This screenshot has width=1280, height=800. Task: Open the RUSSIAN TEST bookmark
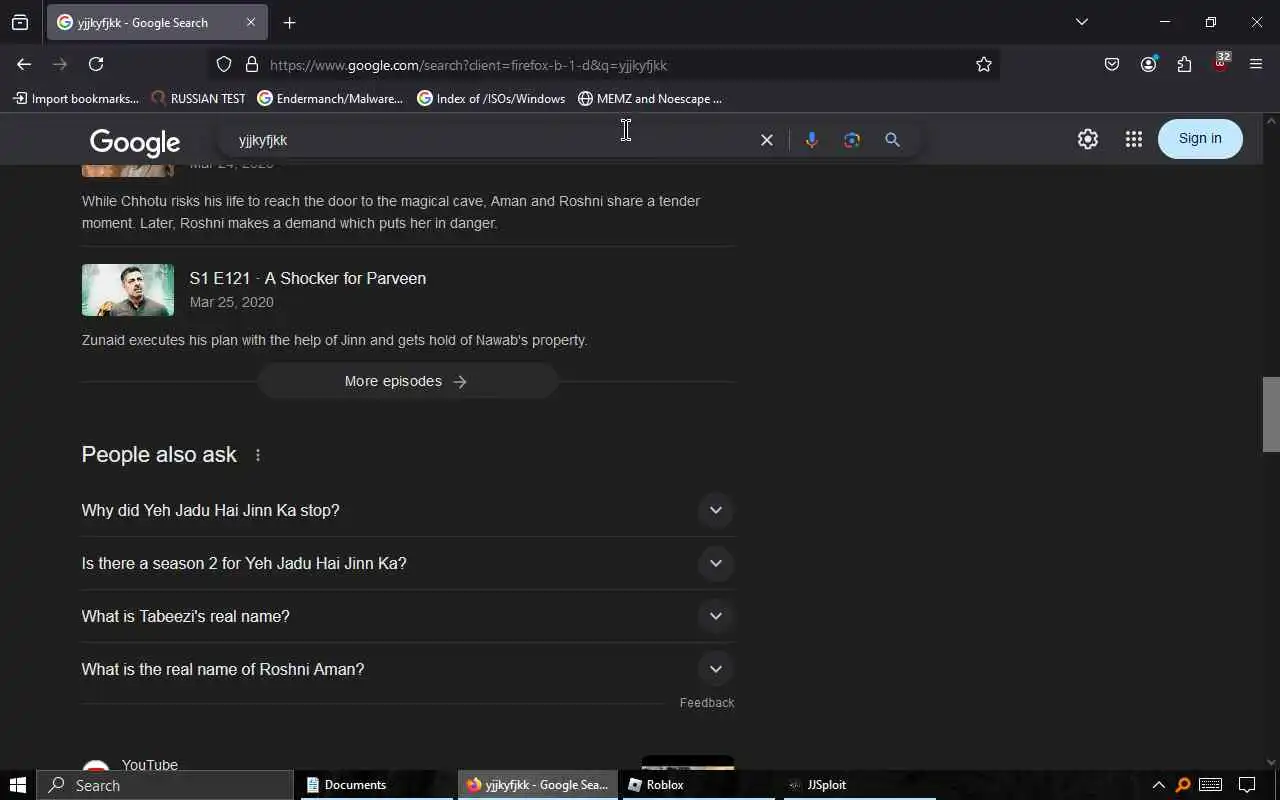tap(198, 98)
